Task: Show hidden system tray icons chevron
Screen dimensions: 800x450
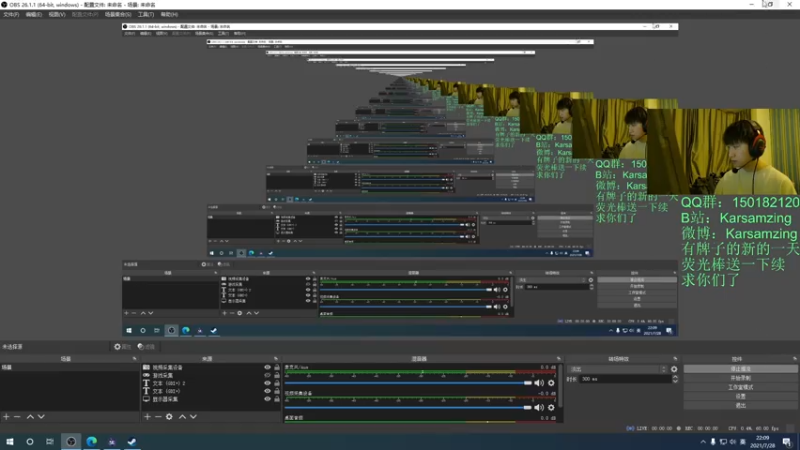Action: click(703, 442)
